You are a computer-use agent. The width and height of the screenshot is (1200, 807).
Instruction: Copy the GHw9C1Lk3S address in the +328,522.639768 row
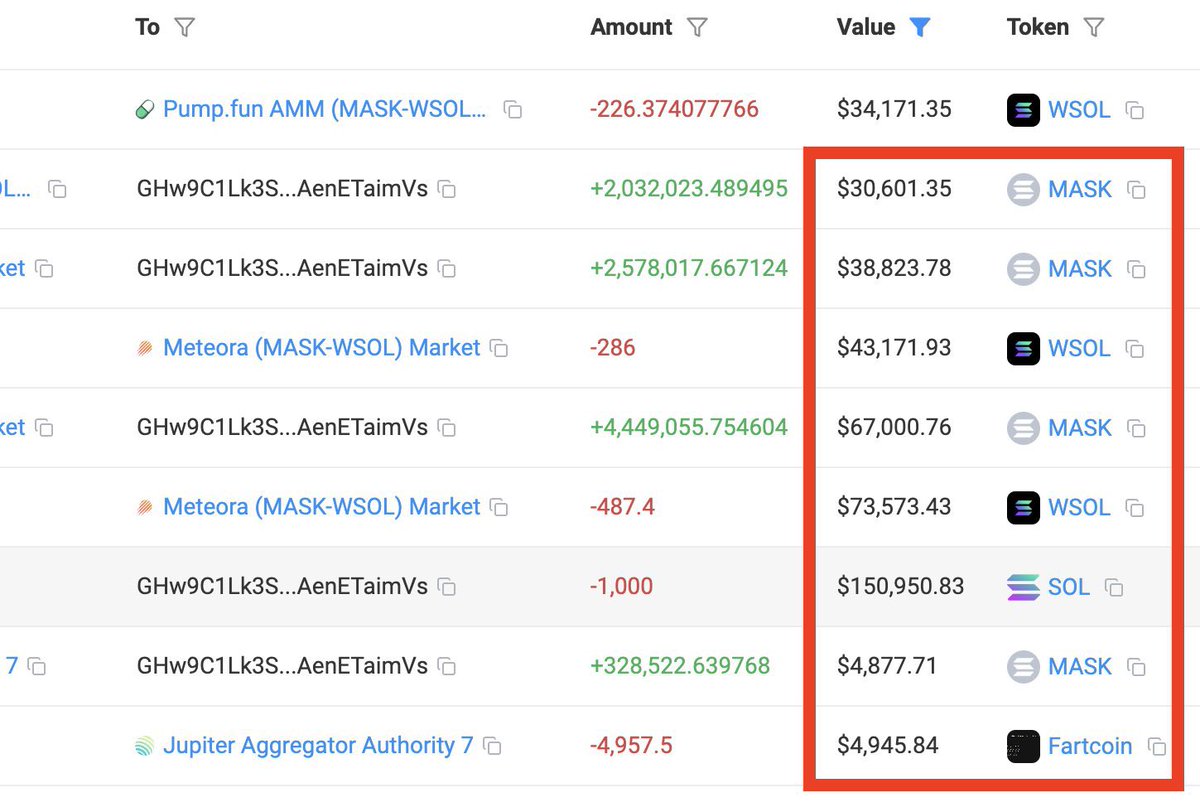447,667
